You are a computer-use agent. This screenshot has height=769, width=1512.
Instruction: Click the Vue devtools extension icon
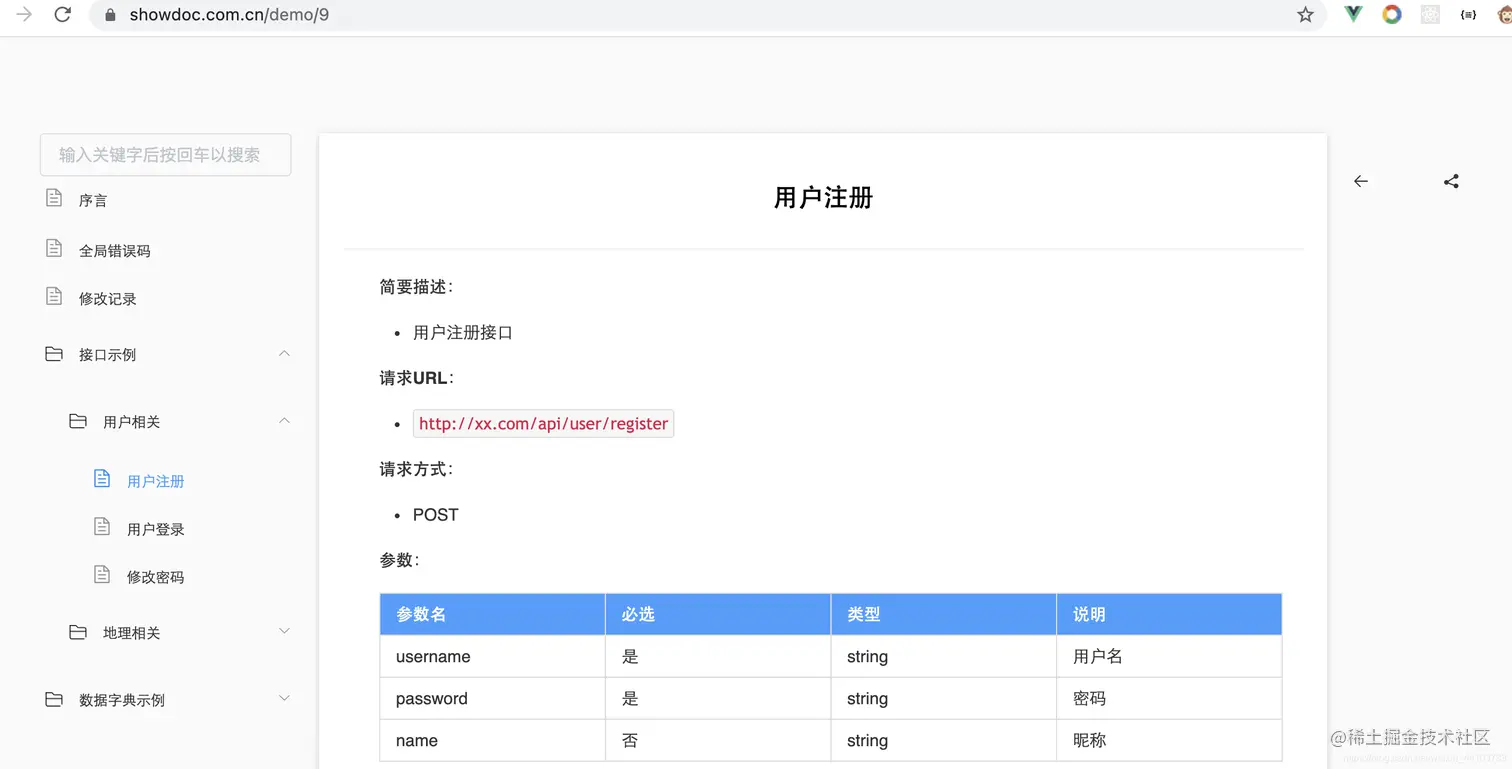pyautogui.click(x=1353, y=15)
